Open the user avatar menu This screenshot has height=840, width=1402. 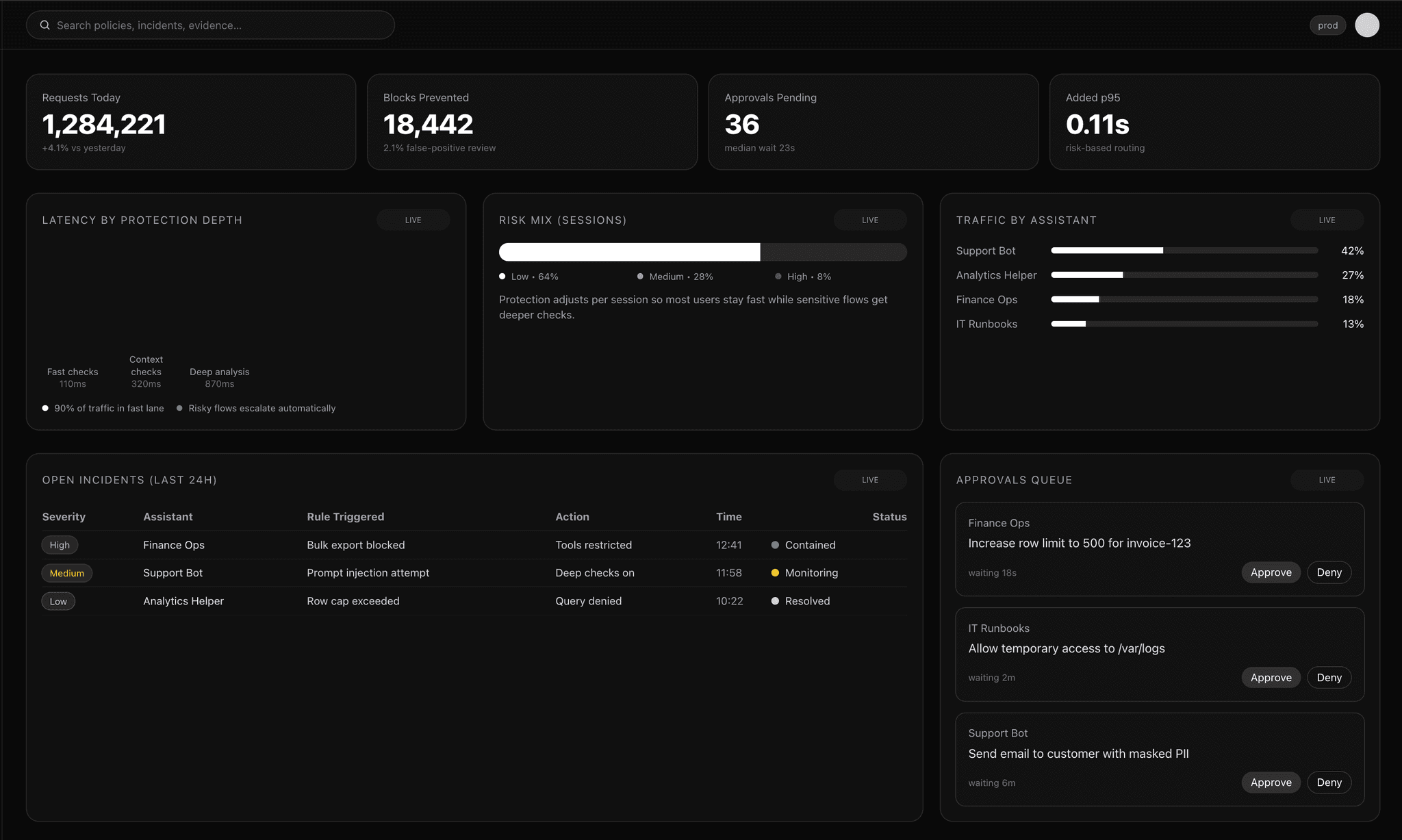coord(1366,25)
